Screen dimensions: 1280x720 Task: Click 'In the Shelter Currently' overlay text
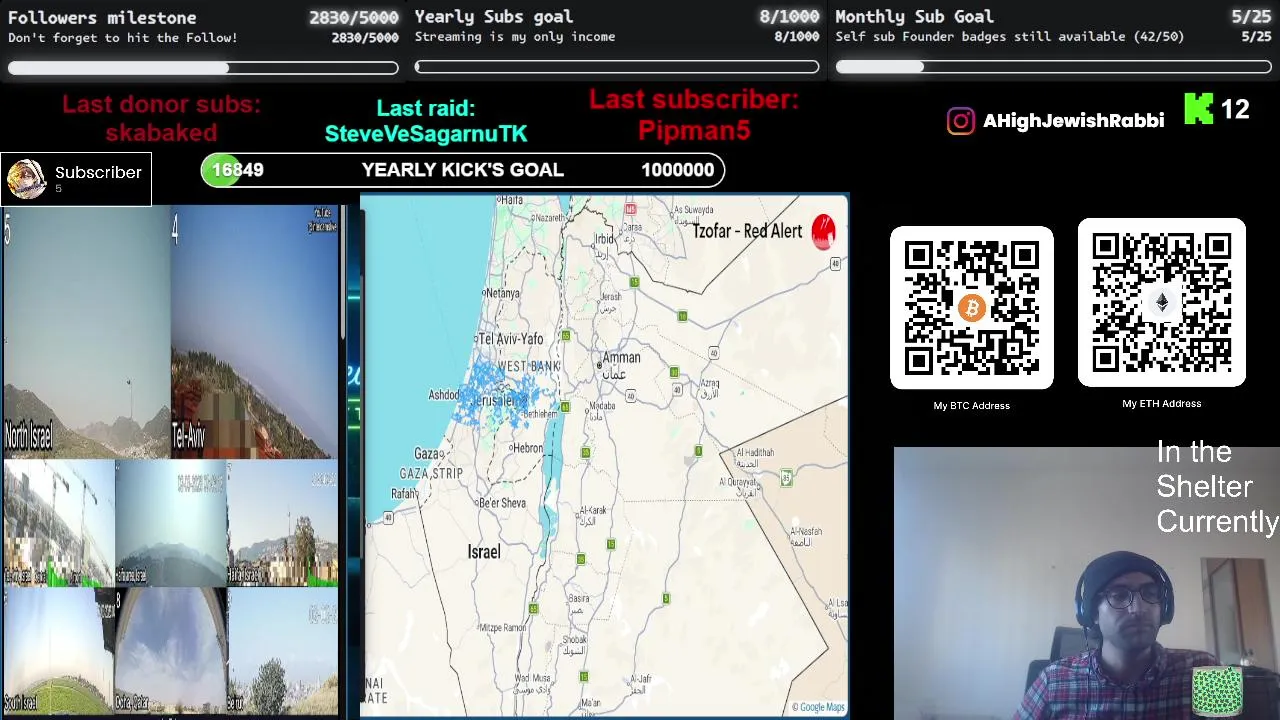point(1217,487)
